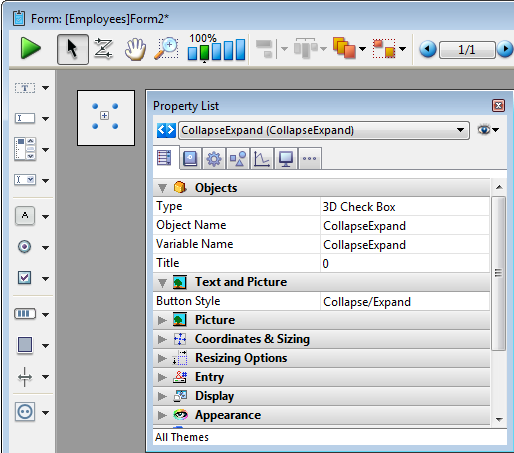514x453 pixels.
Task: Go to the previous form page arrow
Action: click(x=428, y=49)
